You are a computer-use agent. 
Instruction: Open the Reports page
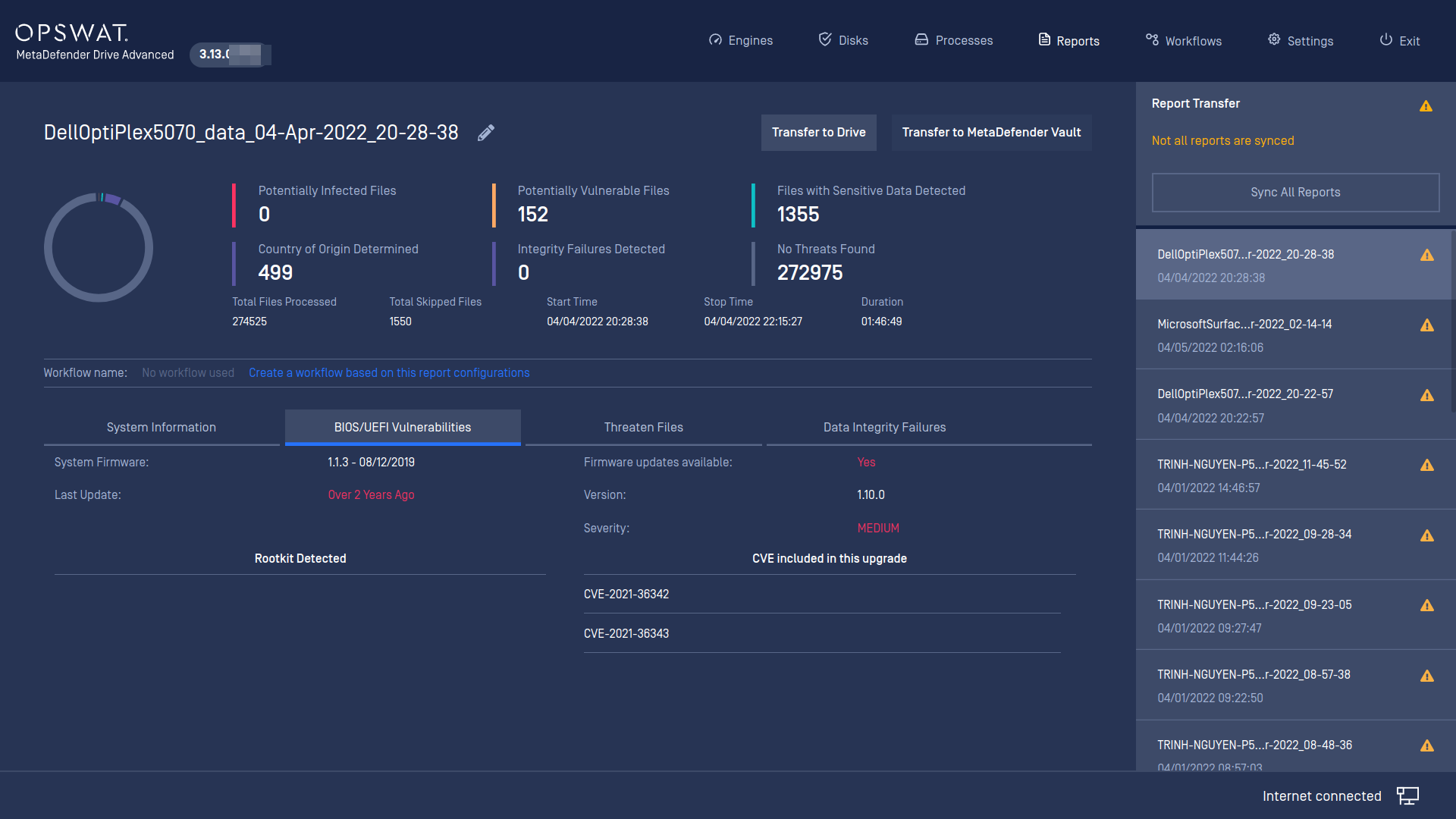point(1068,40)
